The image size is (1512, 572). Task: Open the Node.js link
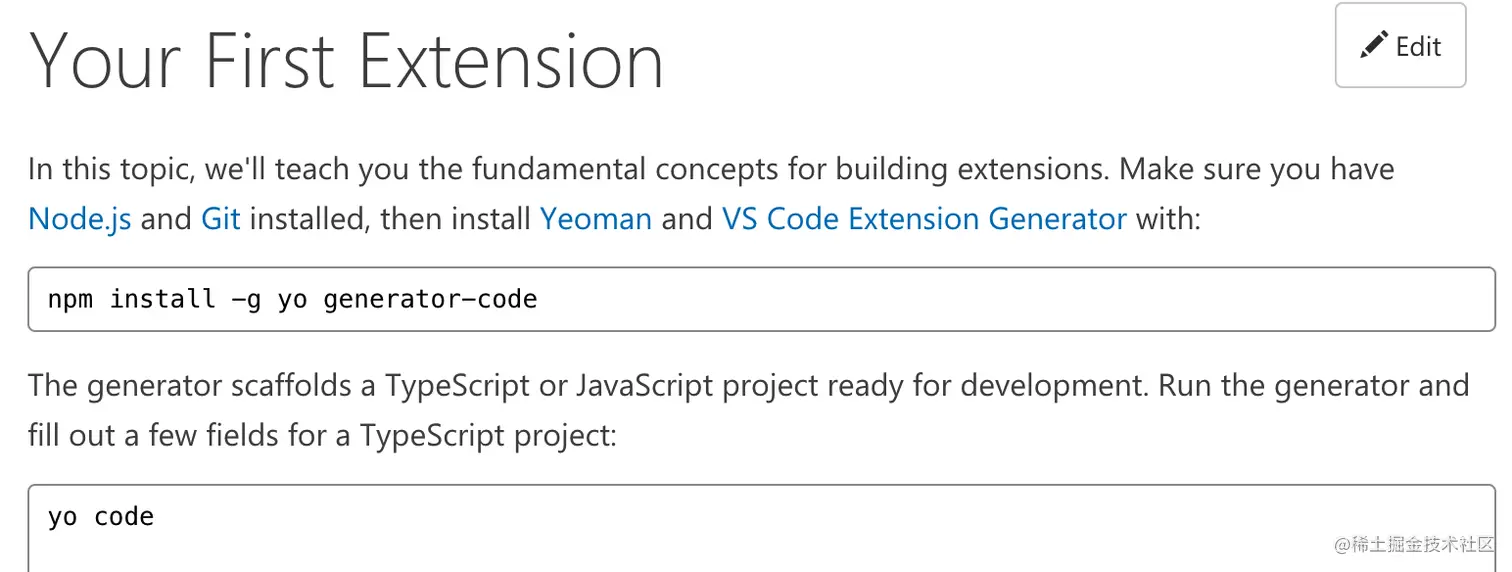pyautogui.click(x=79, y=218)
